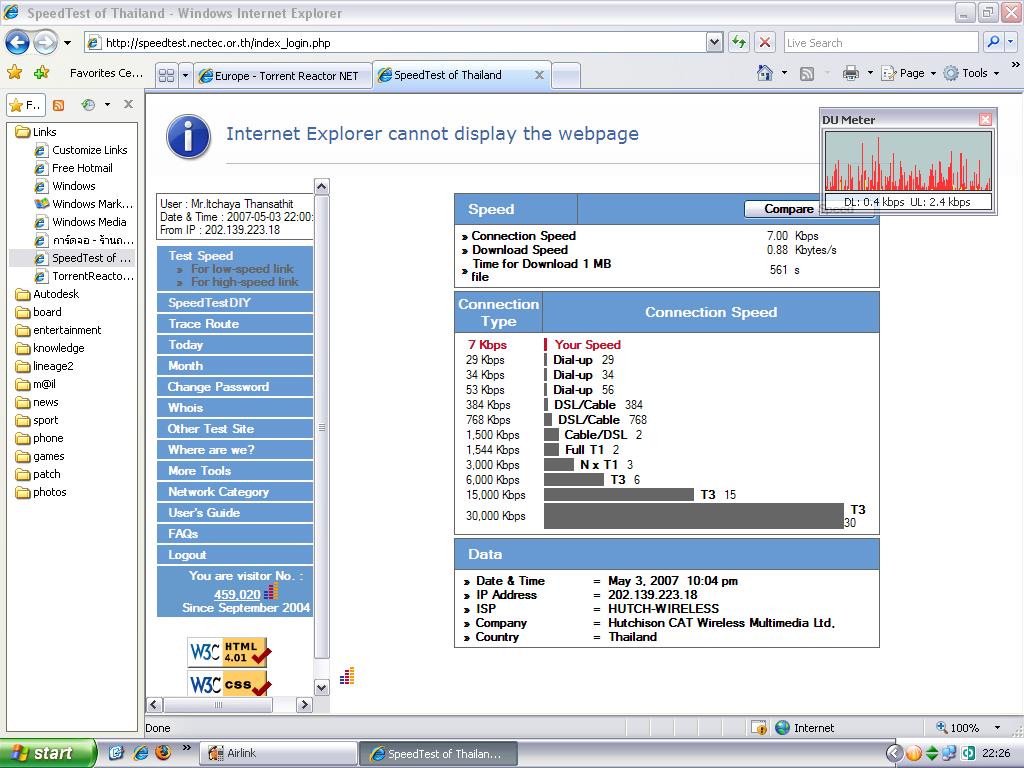Viewport: 1024px width, 768px height.
Task: Click the Add to Favorites icon
Action: pos(42,73)
